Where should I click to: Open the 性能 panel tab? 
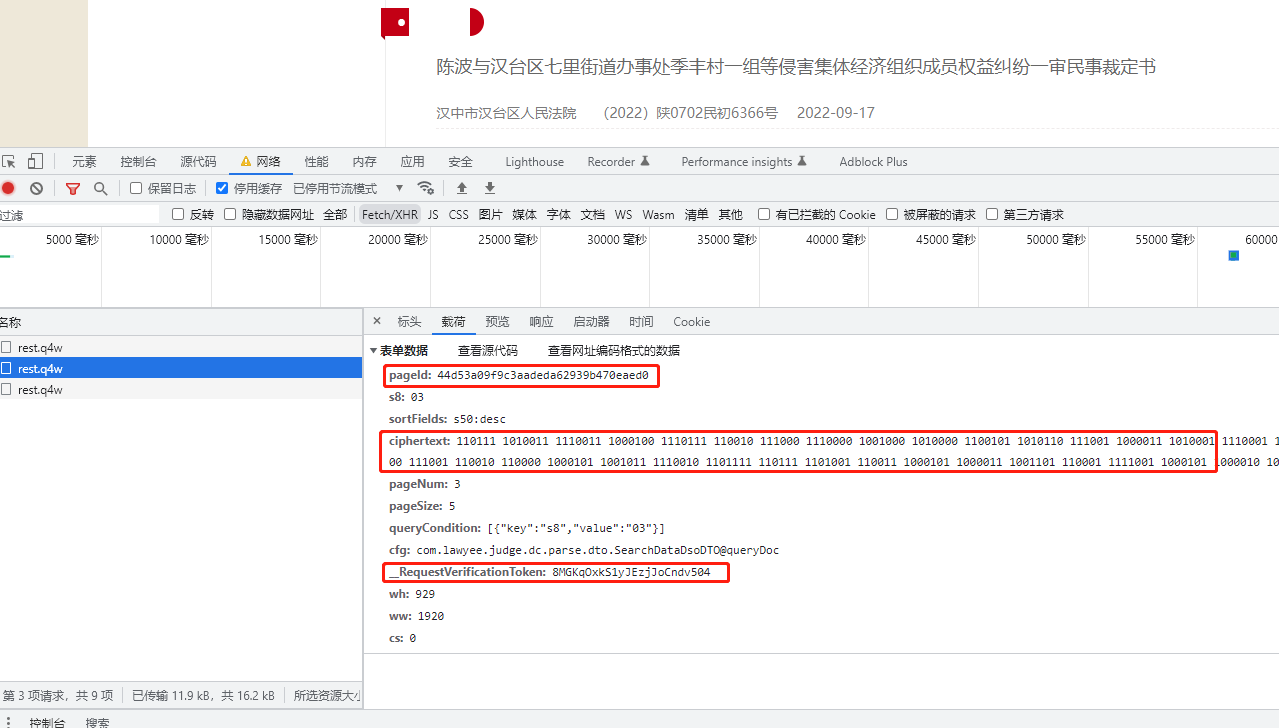[316, 161]
